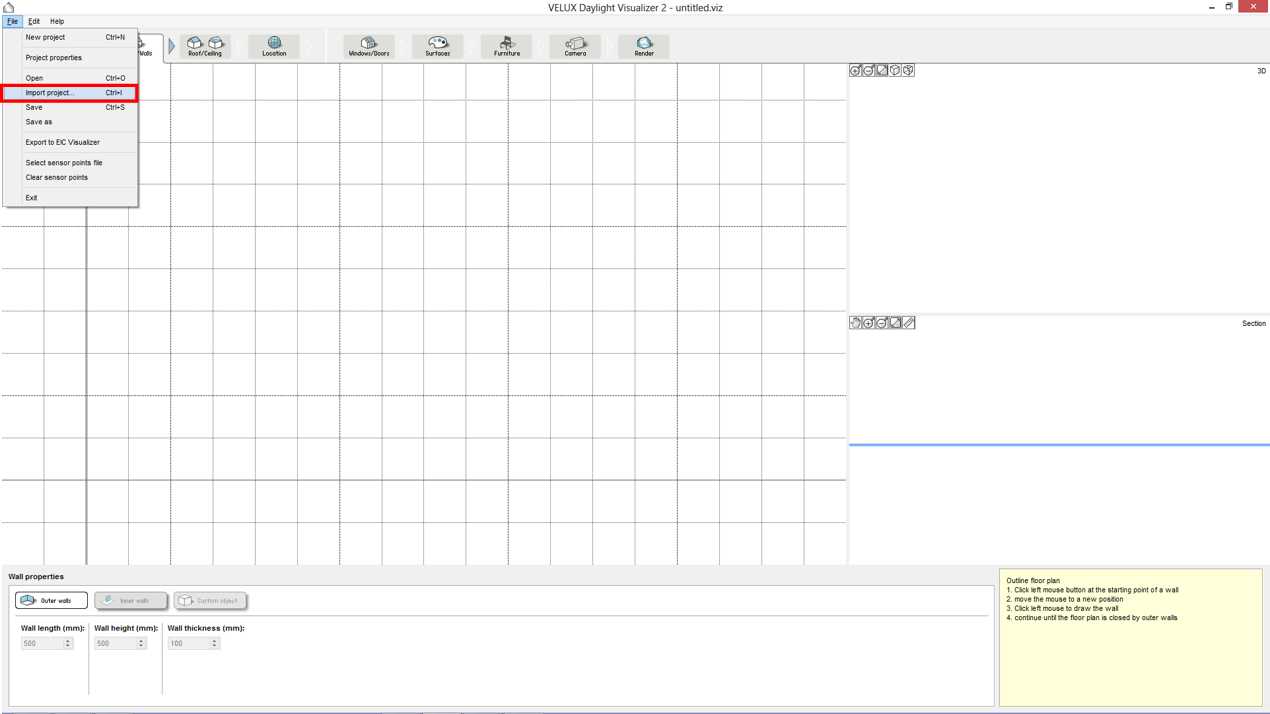Select Custom object mode
Viewport: 1270px width, 714px height.
click(210, 601)
